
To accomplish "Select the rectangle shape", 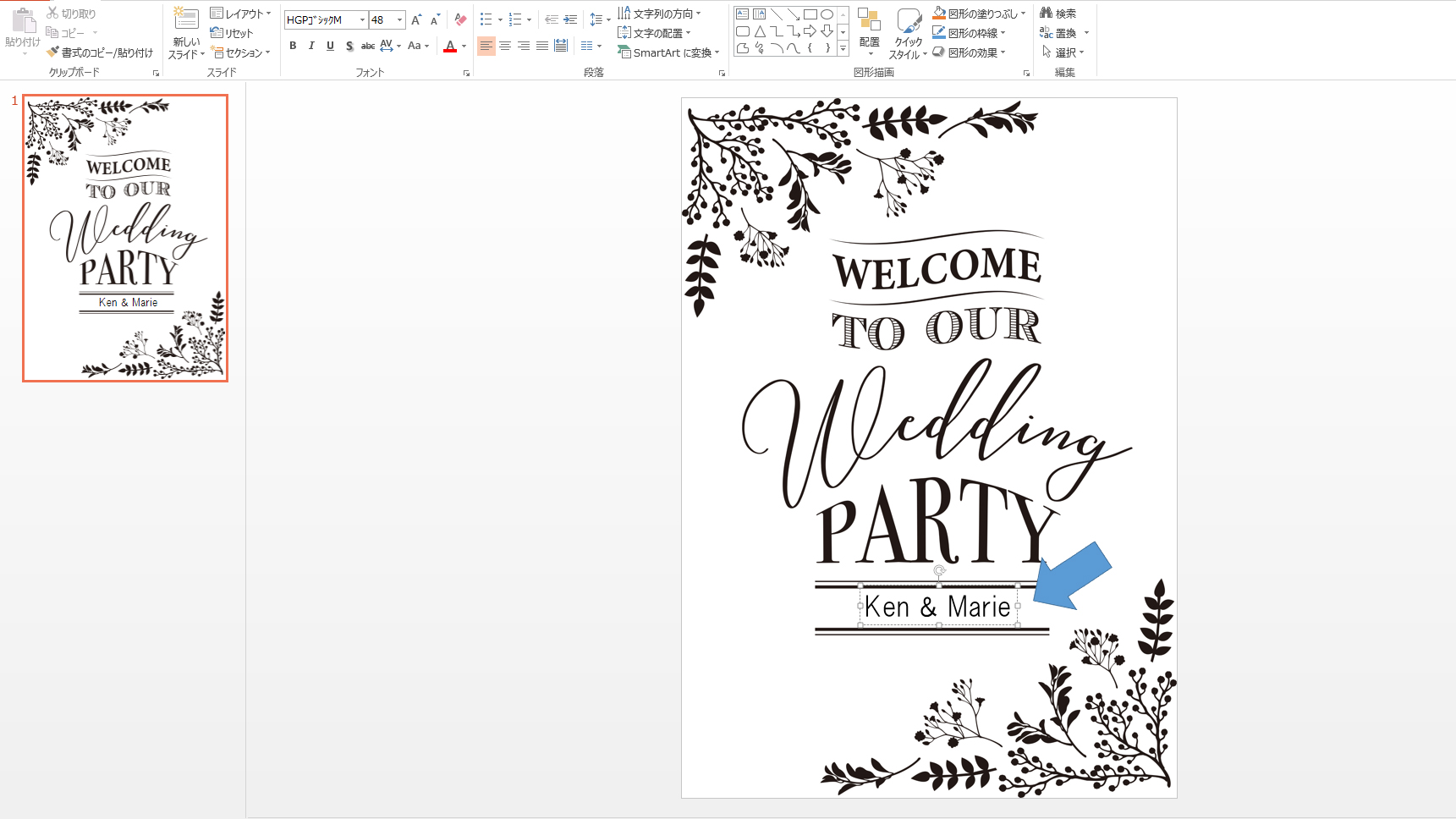I will 810,14.
